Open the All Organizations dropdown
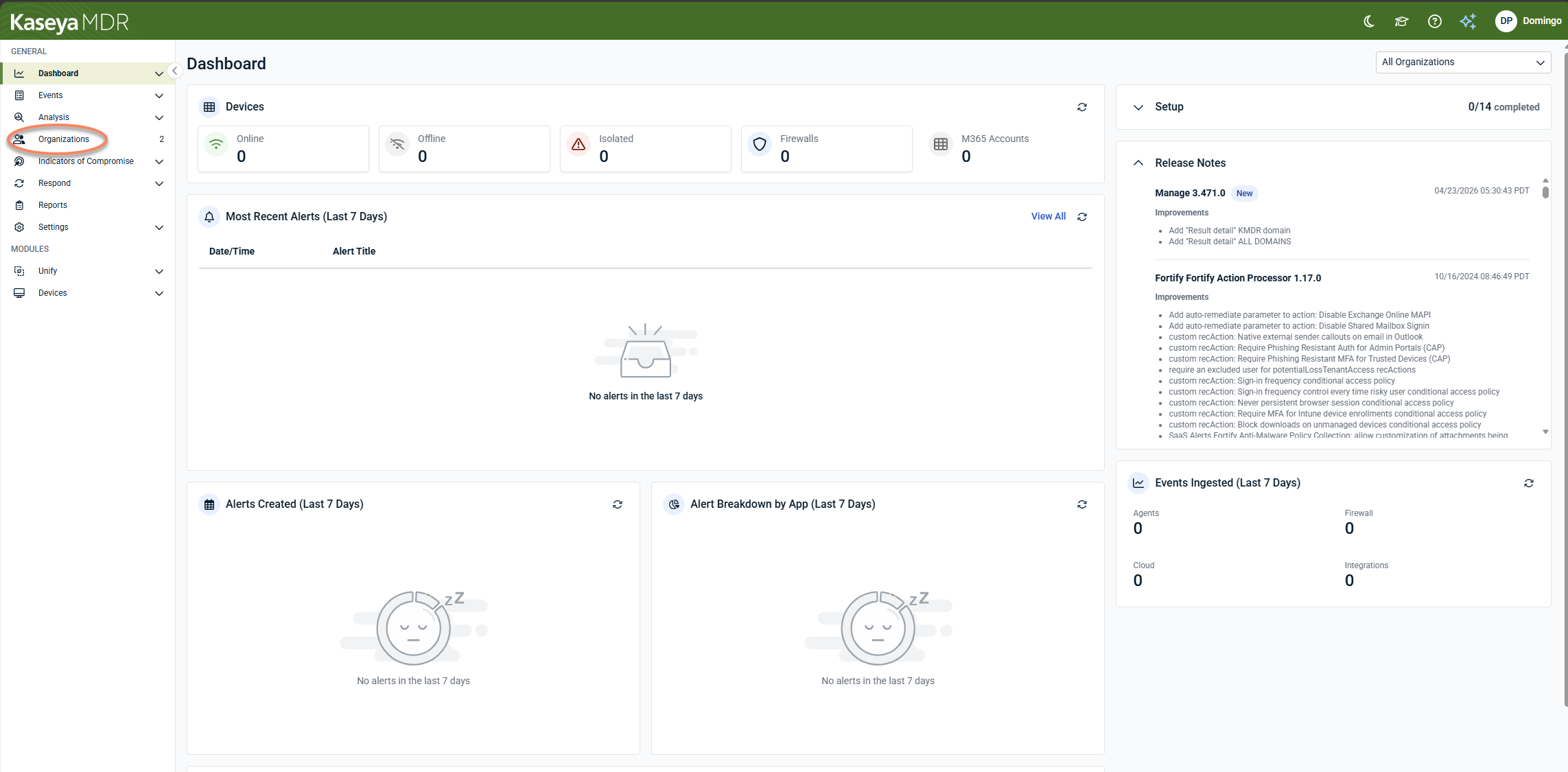Screen dimensions: 1568x772 [x=1463, y=62]
